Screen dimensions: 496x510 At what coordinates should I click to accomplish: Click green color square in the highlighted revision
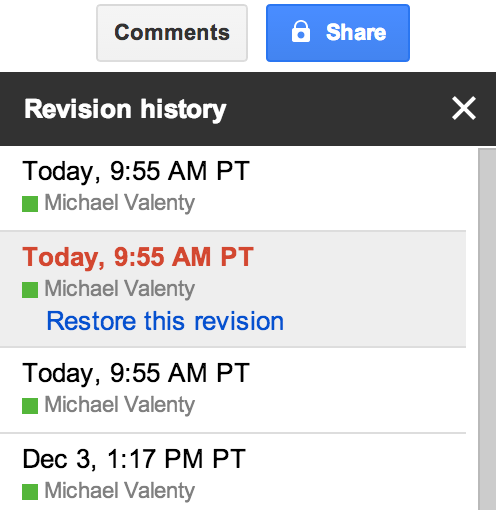(30, 290)
